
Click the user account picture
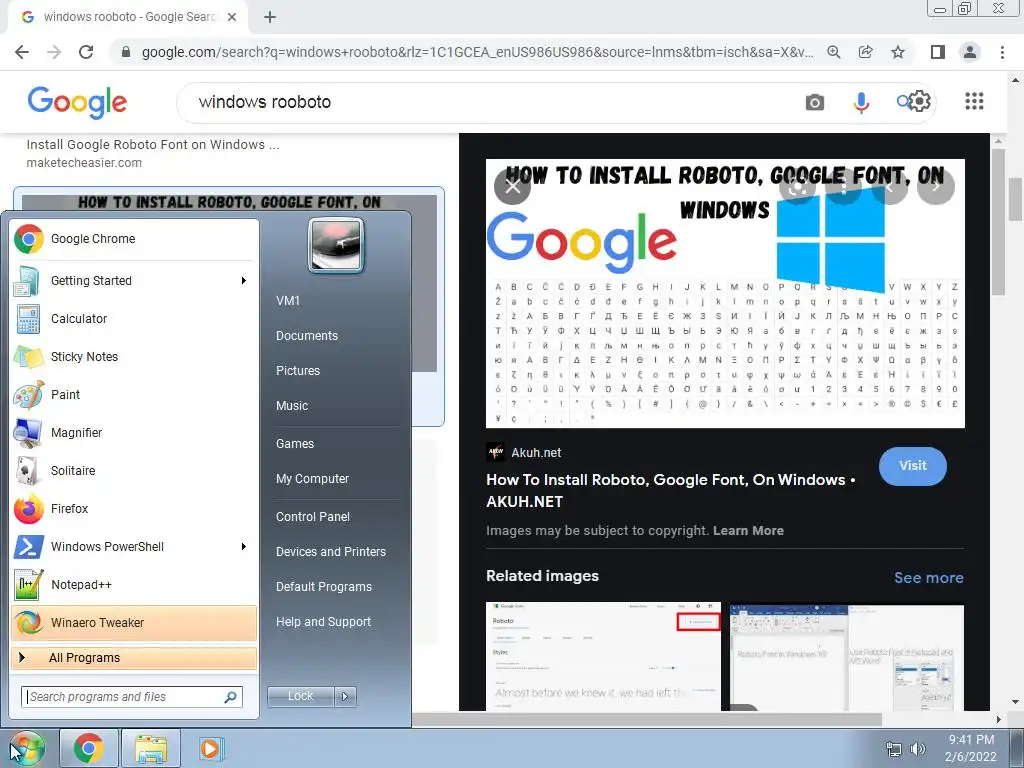point(336,246)
